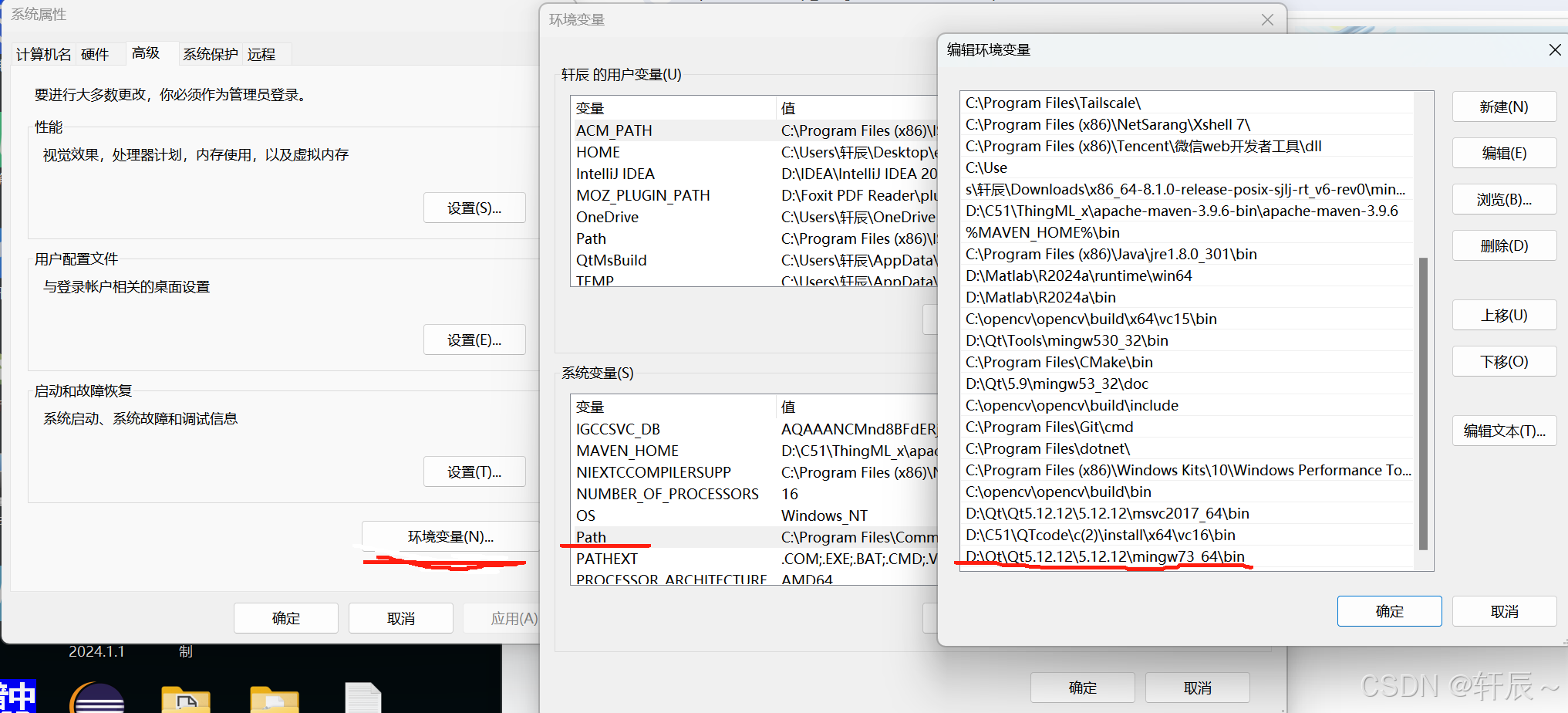
Task: Select the OS system variable row
Action: point(754,515)
